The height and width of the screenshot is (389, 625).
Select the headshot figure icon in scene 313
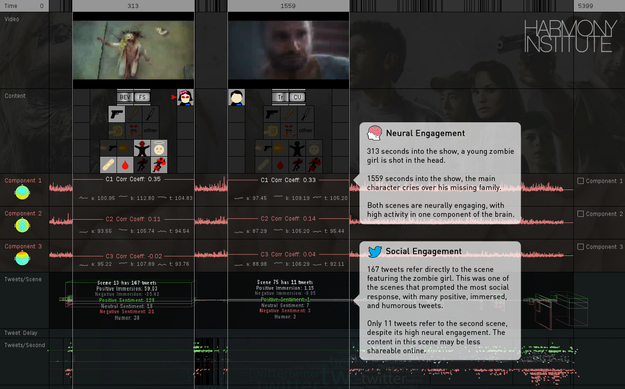[x=142, y=148]
